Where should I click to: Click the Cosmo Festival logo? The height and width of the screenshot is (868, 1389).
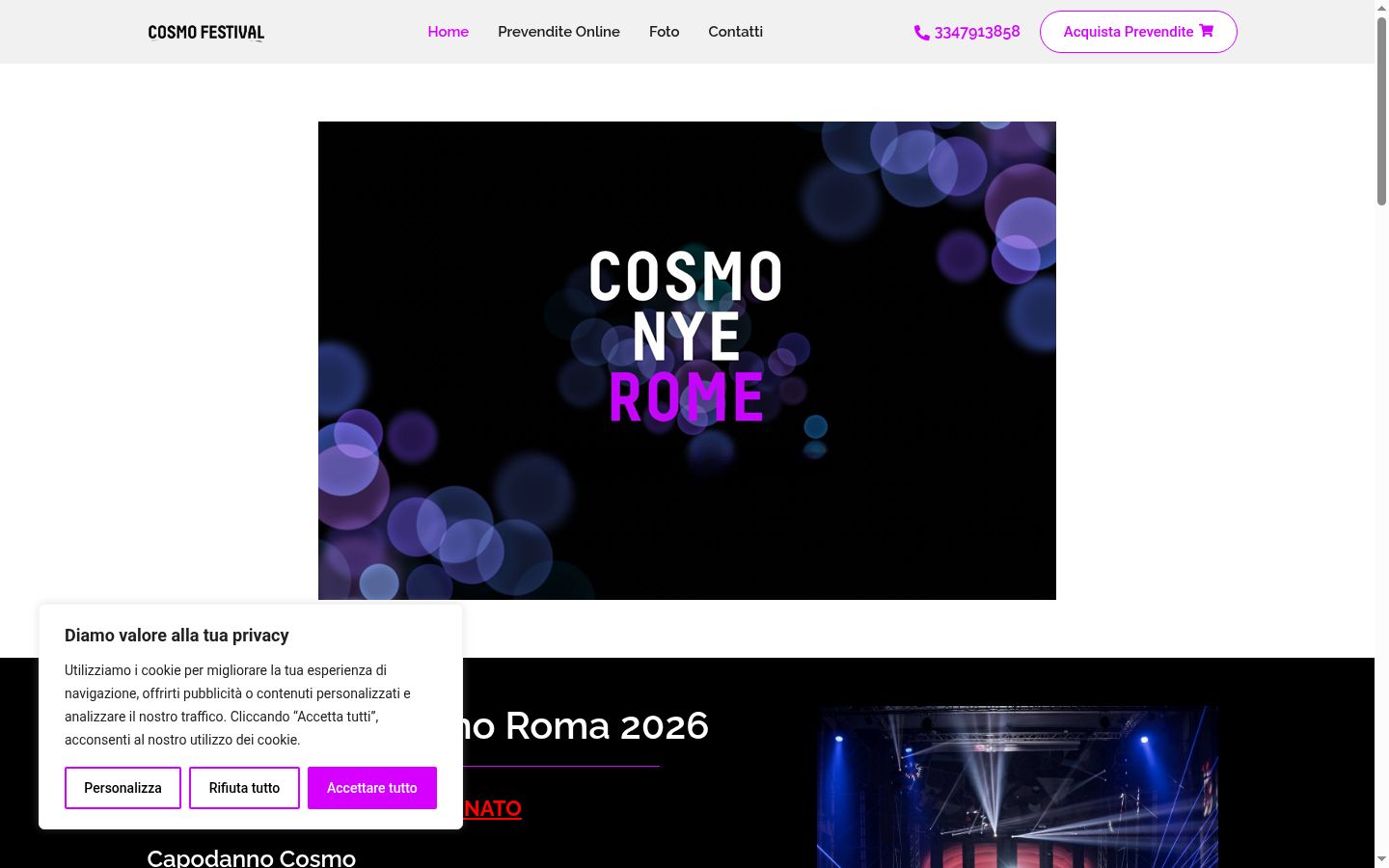click(205, 32)
